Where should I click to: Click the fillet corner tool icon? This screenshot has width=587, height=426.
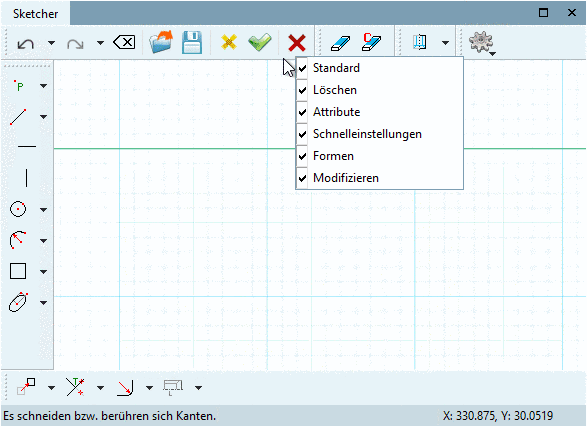pyautogui.click(x=125, y=388)
